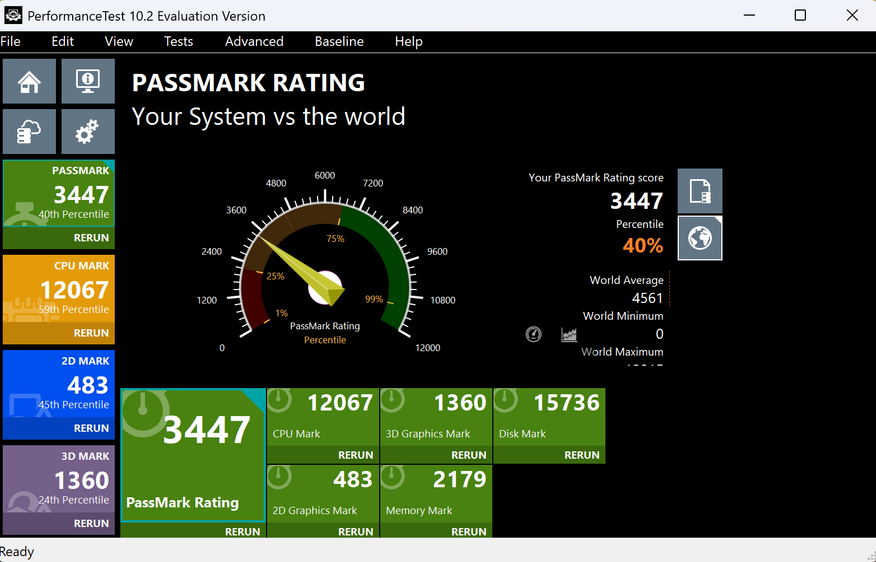Image resolution: width=876 pixels, height=562 pixels.
Task: Click the '45th Percentile' sidebar label
Action: [74, 404]
